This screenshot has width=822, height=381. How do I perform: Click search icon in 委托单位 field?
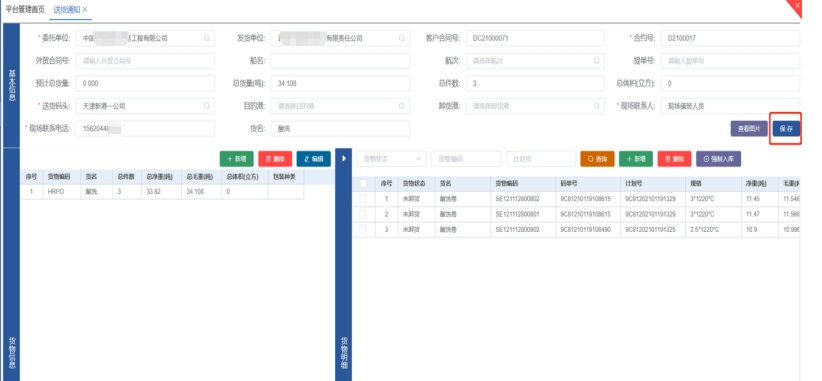[x=207, y=38]
